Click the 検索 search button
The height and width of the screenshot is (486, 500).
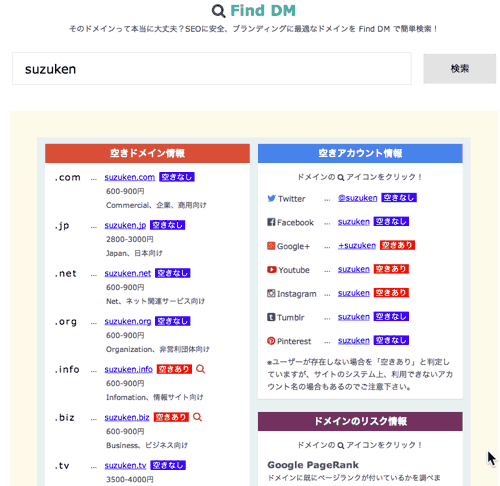[460, 68]
